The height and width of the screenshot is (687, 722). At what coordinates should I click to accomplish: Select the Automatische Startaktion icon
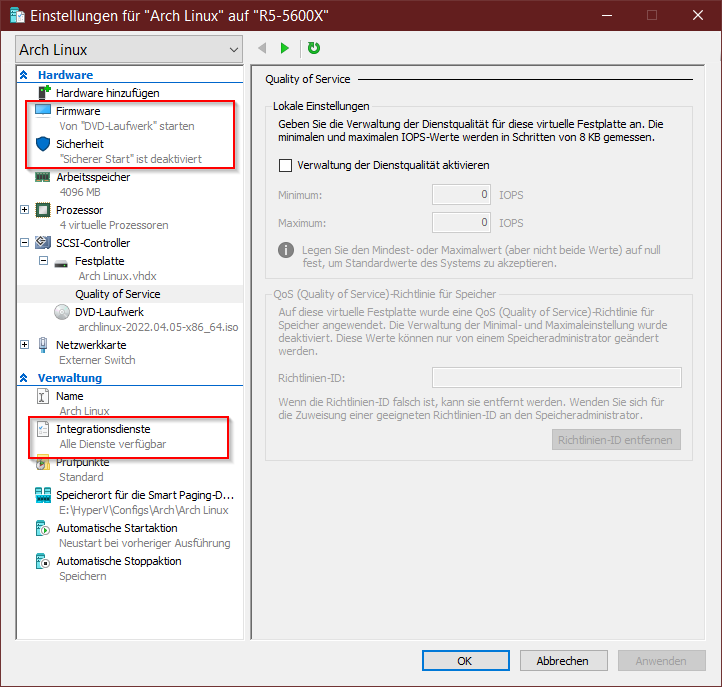click(42, 528)
